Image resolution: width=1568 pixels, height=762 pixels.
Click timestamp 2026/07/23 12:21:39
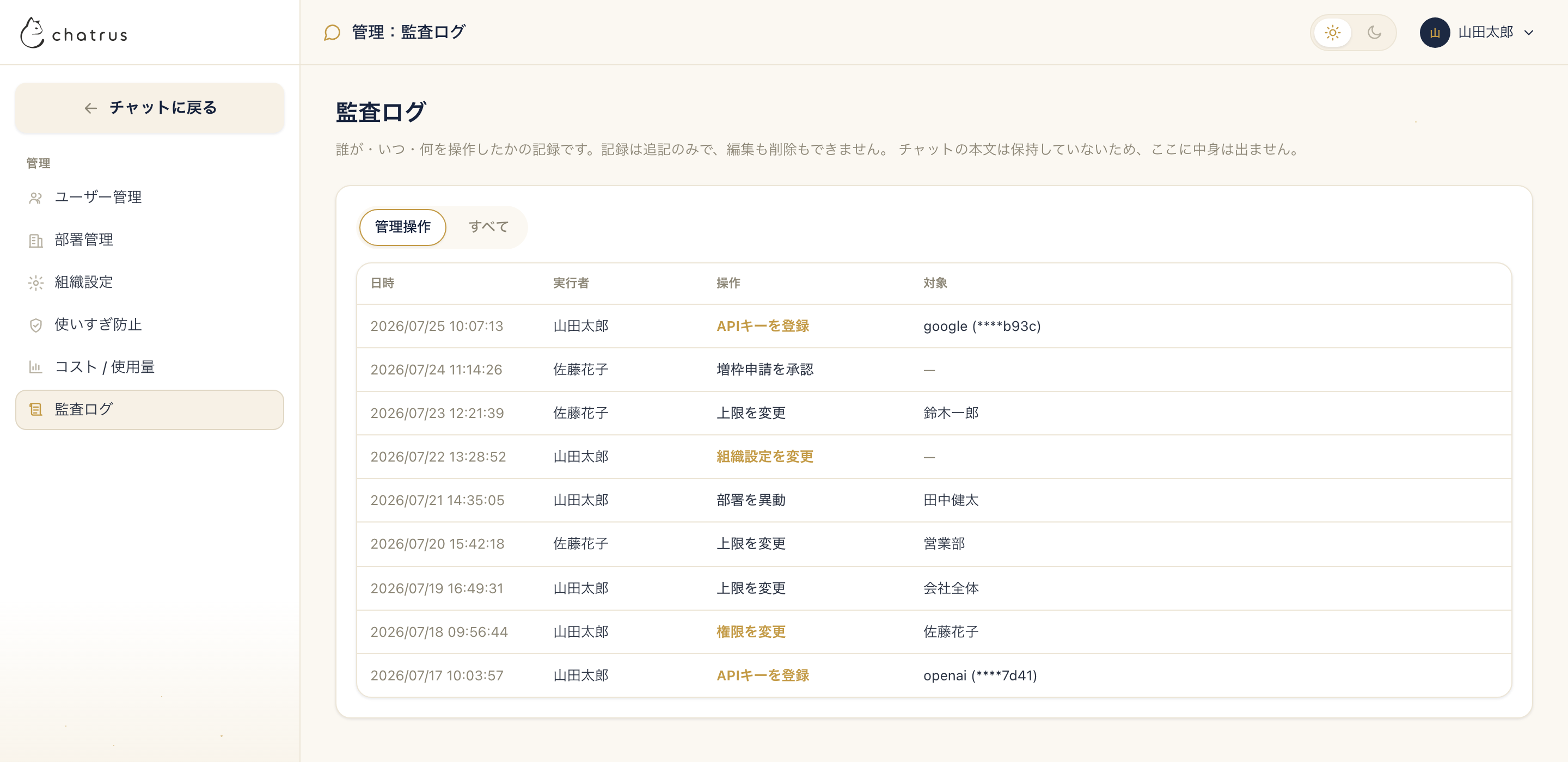pyautogui.click(x=437, y=413)
